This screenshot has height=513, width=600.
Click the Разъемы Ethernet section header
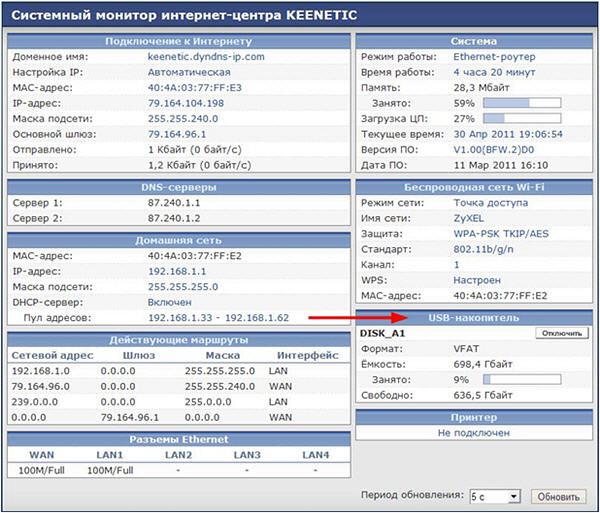(178, 440)
